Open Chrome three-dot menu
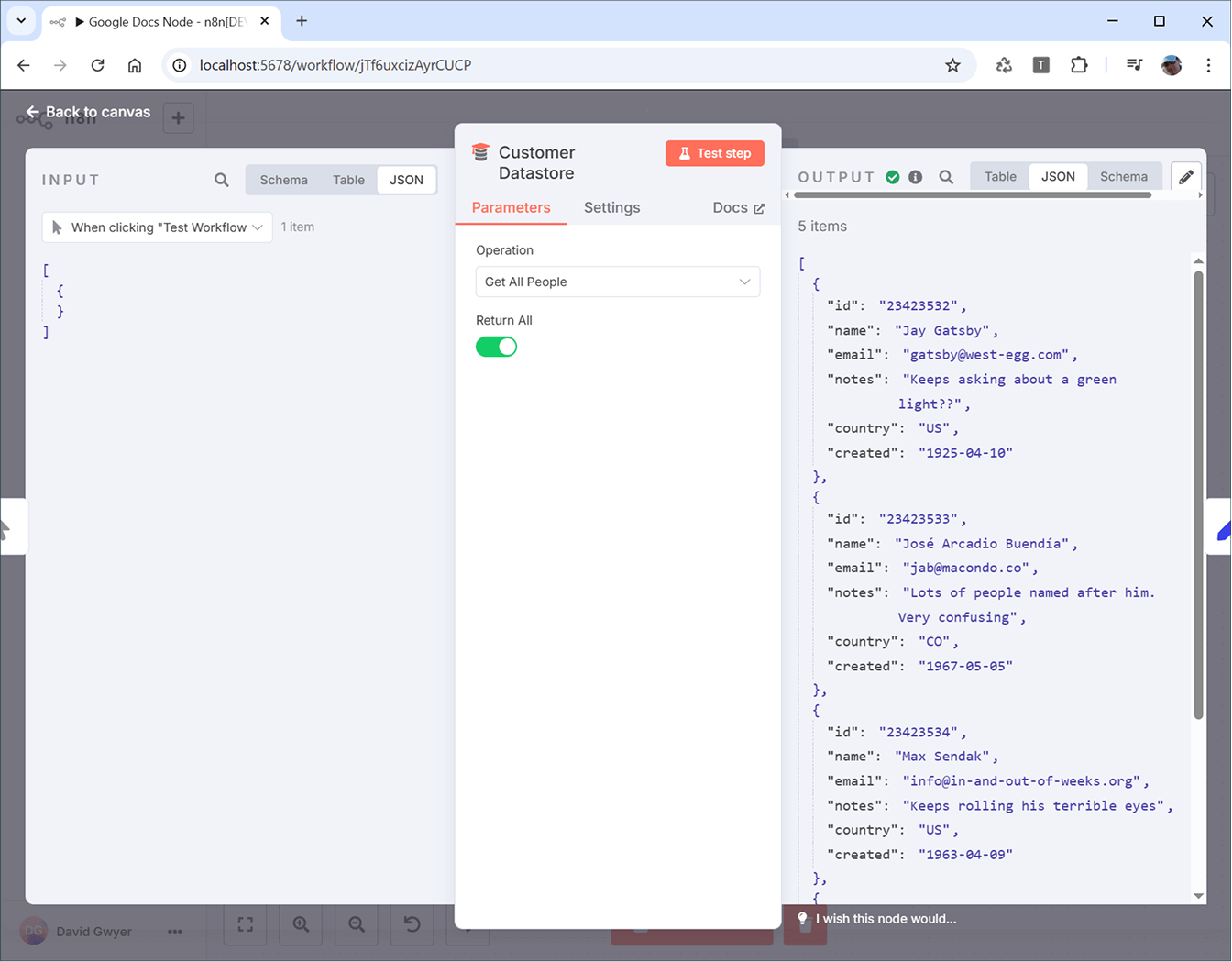 pos(1208,65)
